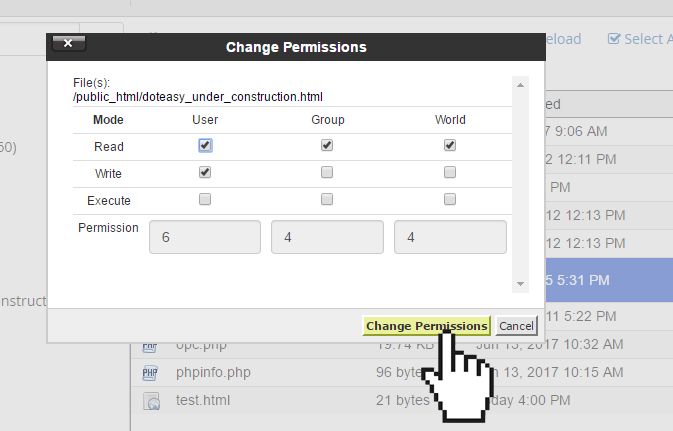Click the dialog scroll up arrow
Screen dimensions: 673x431
[x=519, y=86]
